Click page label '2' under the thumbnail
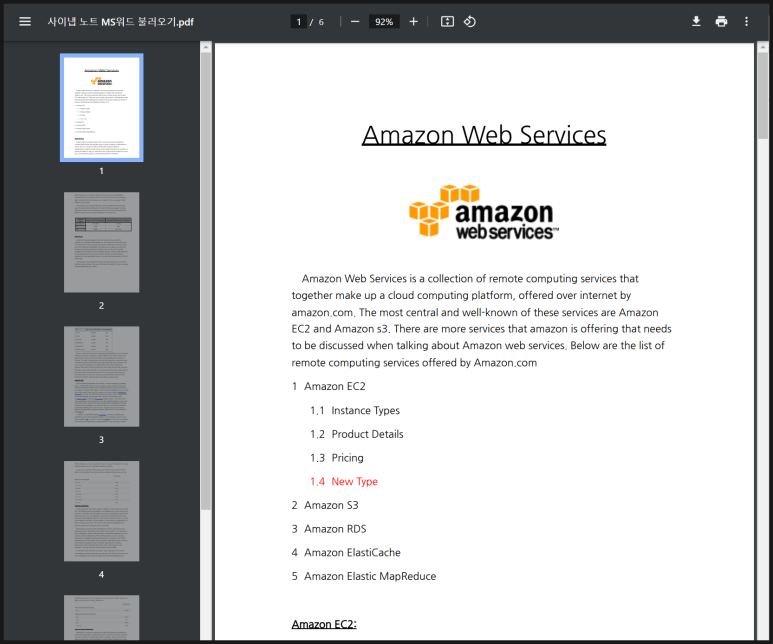773x644 pixels. tap(101, 305)
